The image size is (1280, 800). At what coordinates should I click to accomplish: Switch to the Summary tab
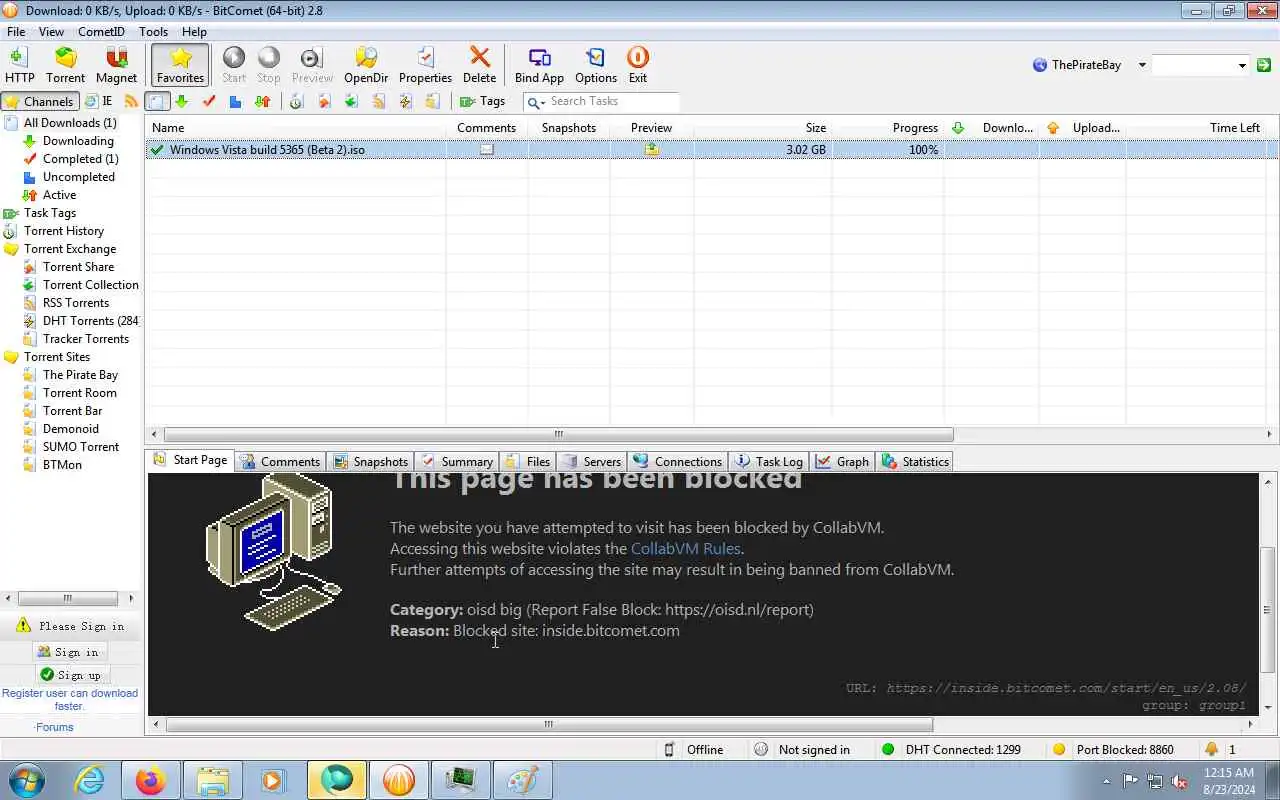pyautogui.click(x=456, y=461)
